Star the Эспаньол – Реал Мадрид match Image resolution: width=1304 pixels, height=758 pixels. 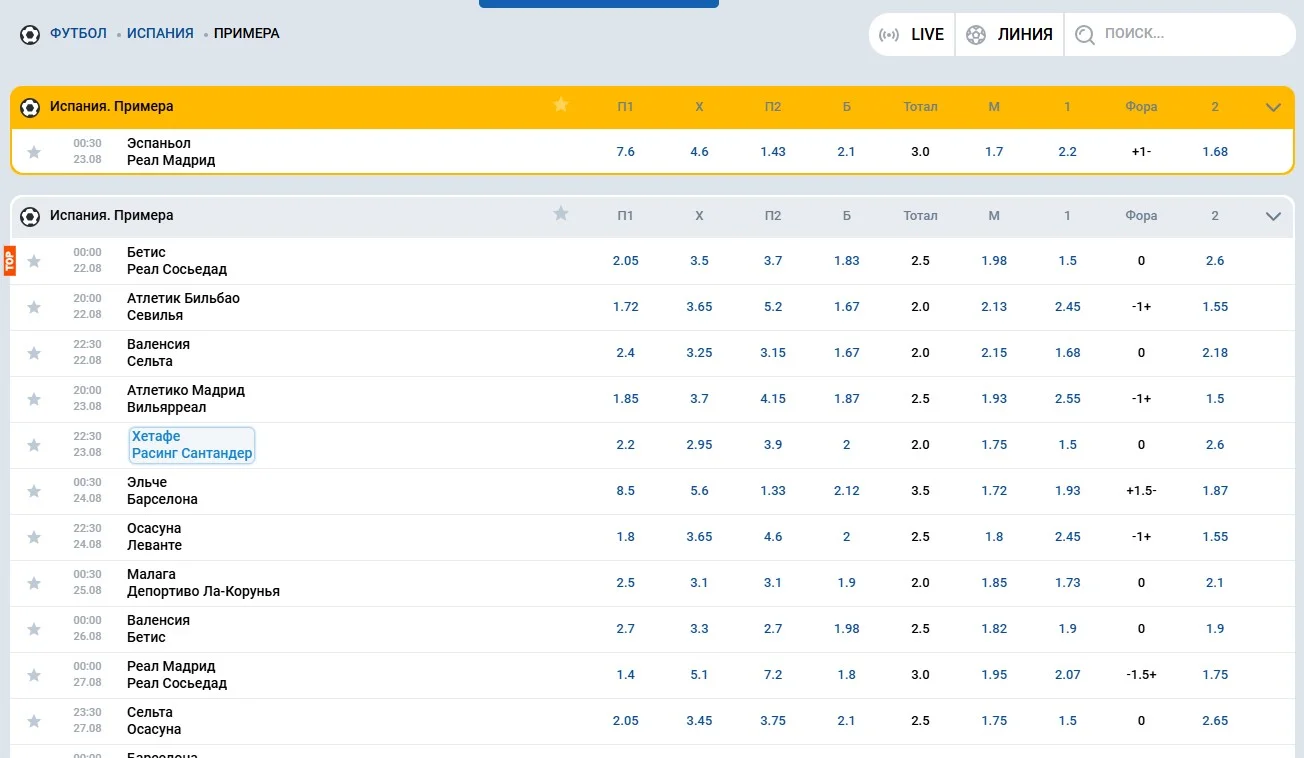point(34,152)
